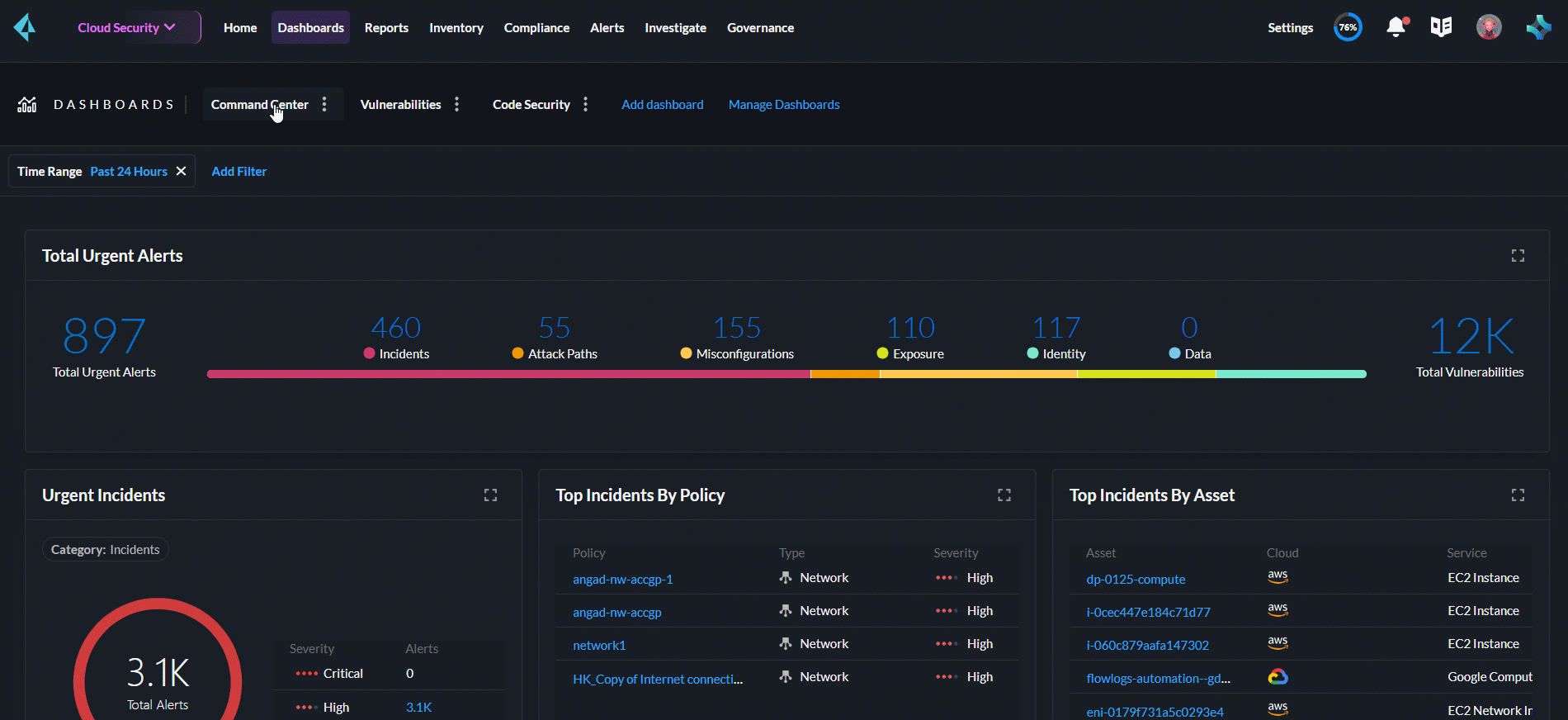Open the notifications bell icon
The height and width of the screenshot is (720, 1568).
[x=1396, y=27]
